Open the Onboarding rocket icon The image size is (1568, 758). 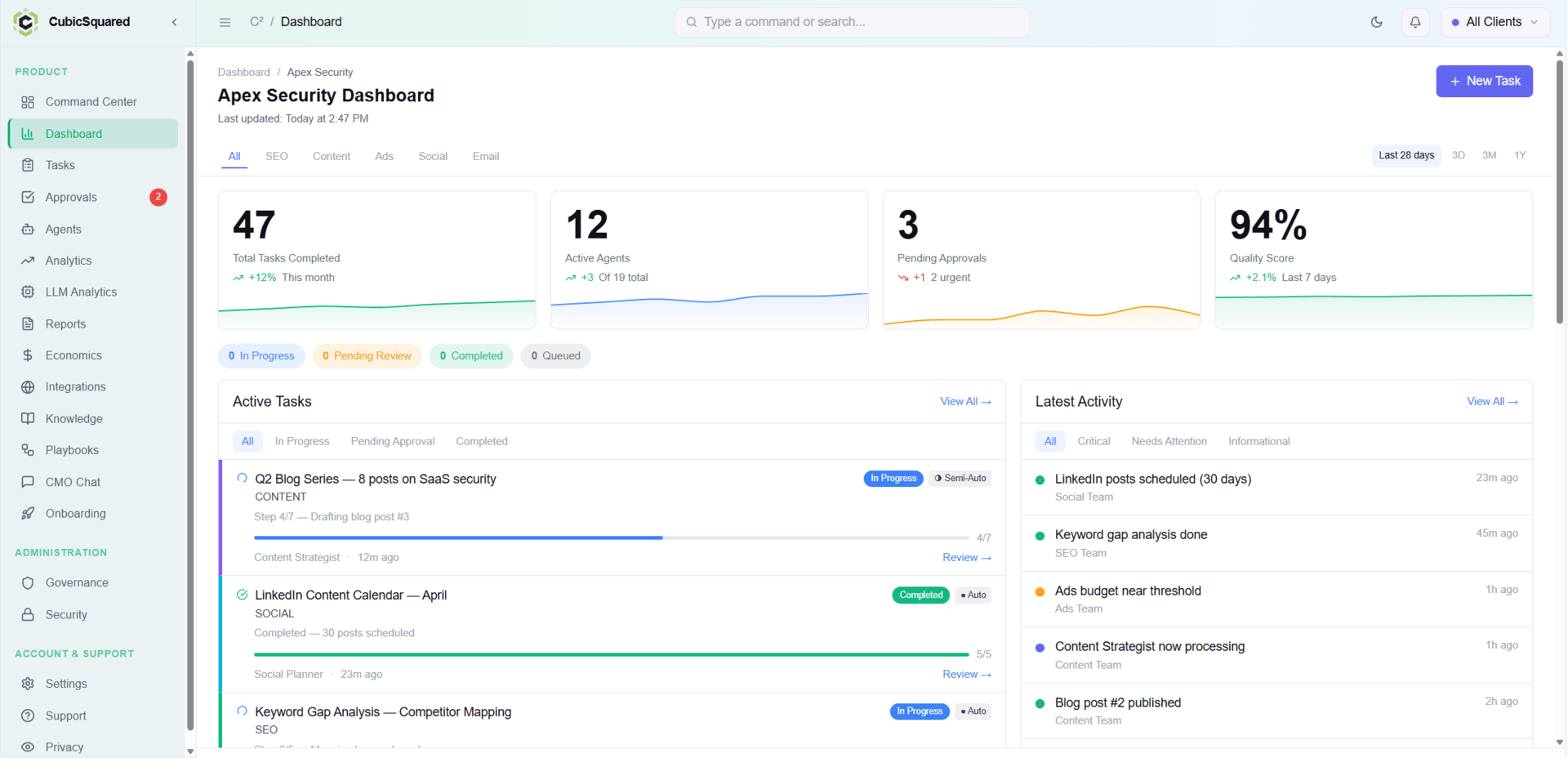coord(28,514)
